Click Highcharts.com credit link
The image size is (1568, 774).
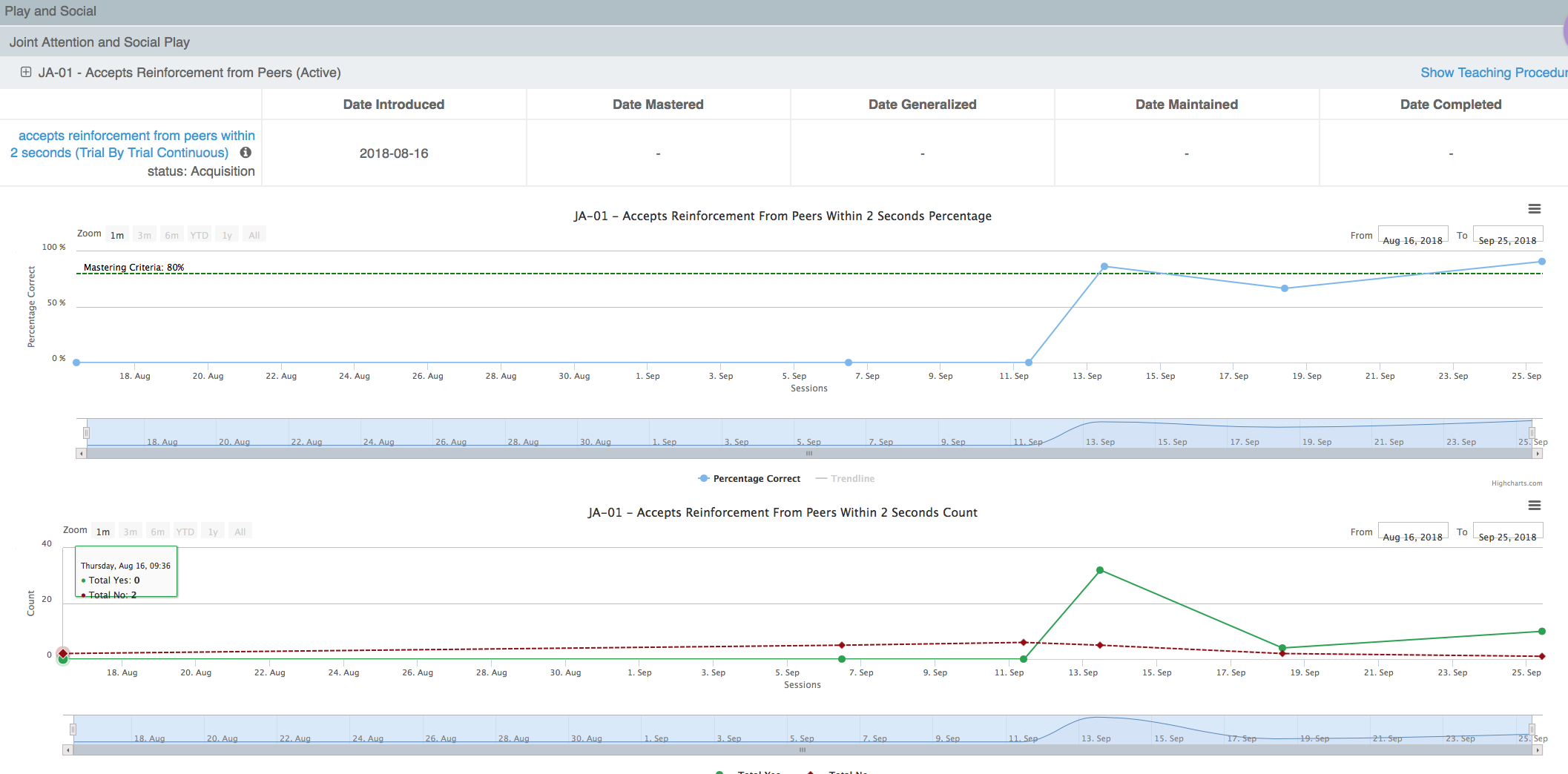(1517, 483)
